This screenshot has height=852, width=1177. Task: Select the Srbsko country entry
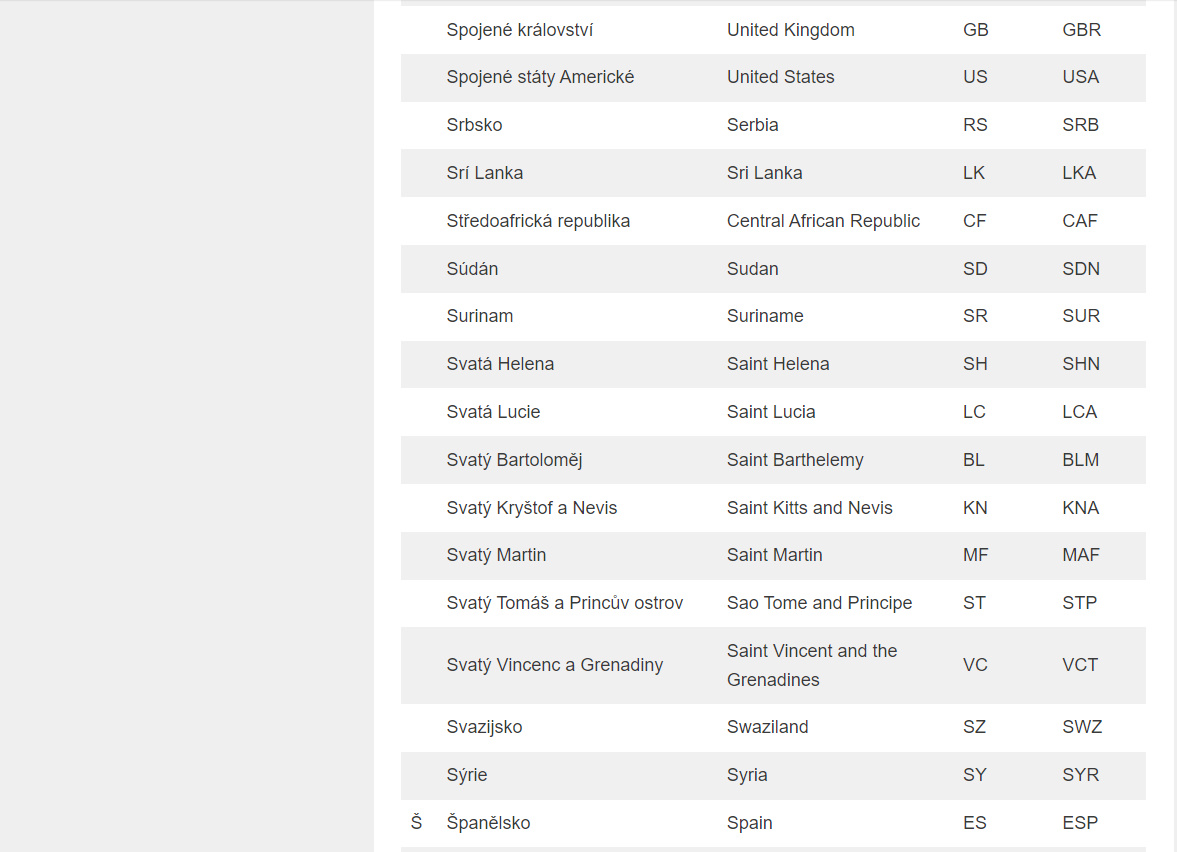click(x=474, y=125)
